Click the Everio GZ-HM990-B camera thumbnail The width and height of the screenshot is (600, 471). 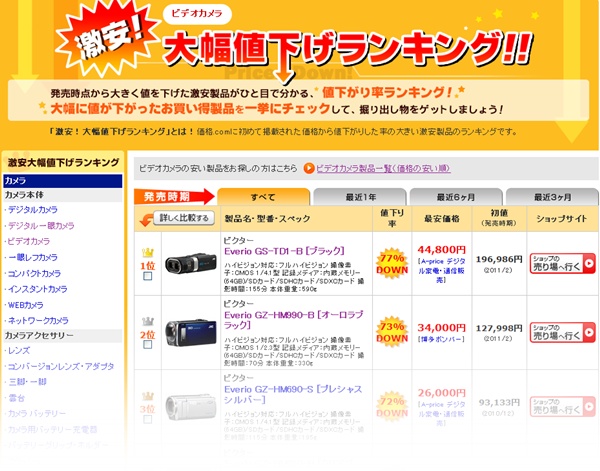tap(191, 332)
